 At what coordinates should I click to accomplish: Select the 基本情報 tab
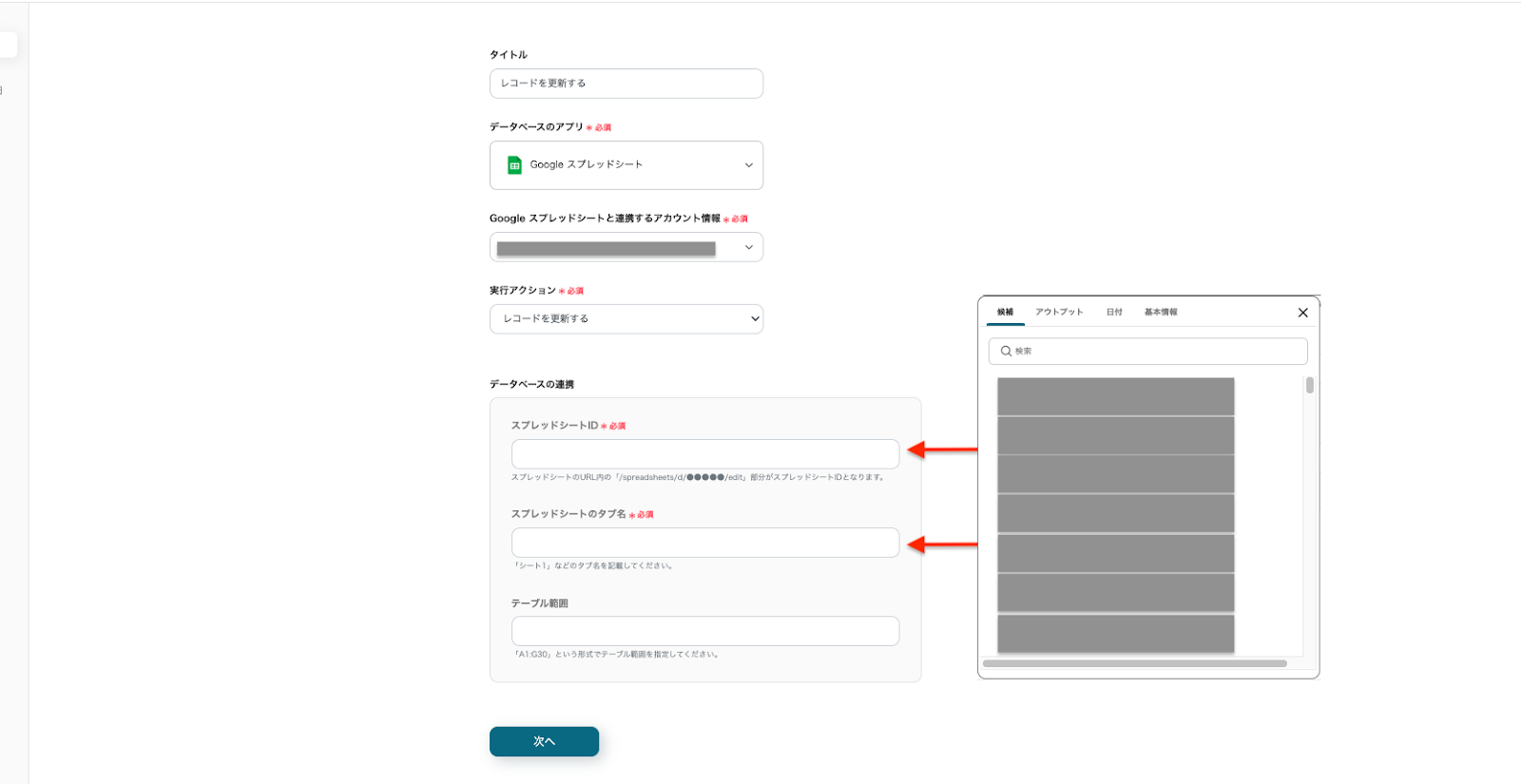(1161, 312)
